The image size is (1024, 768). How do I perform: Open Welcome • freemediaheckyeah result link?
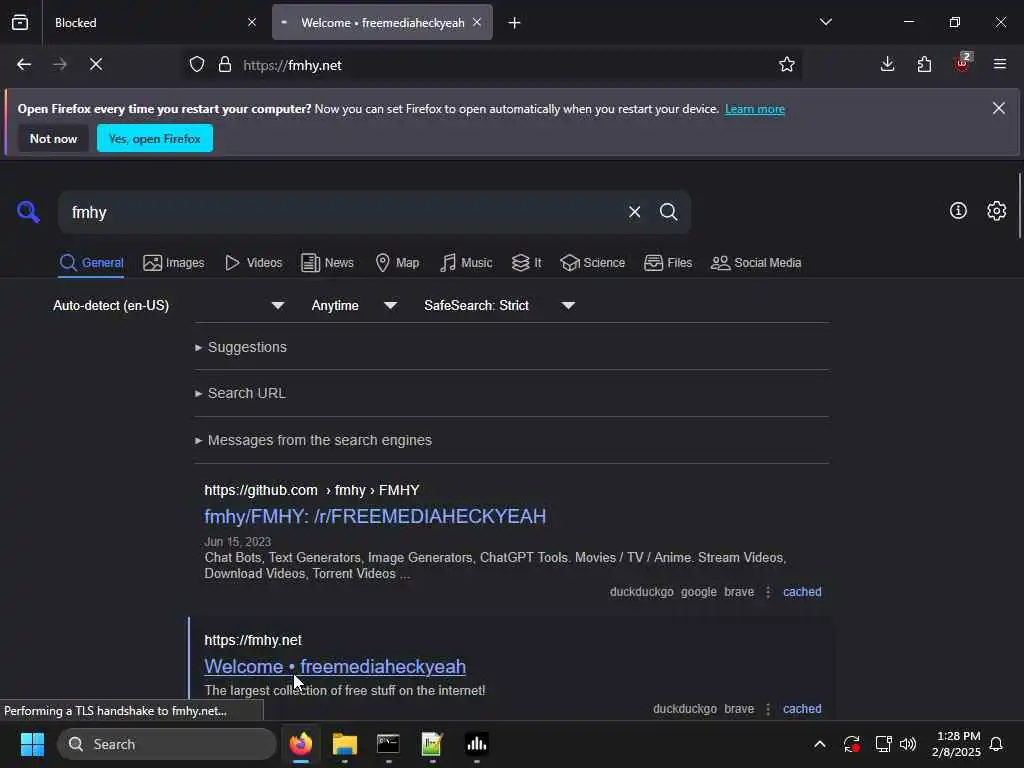tap(335, 667)
